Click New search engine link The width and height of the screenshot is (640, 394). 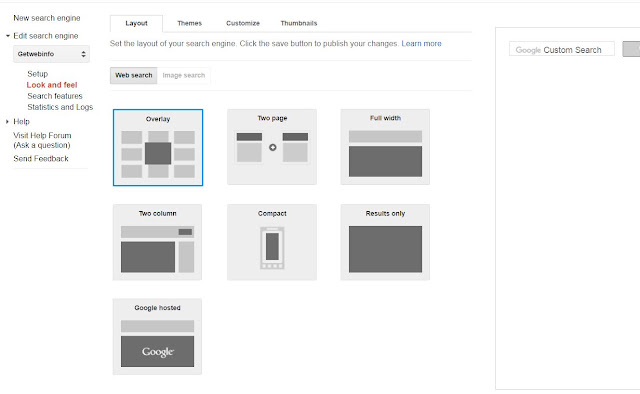pyautogui.click(x=47, y=18)
